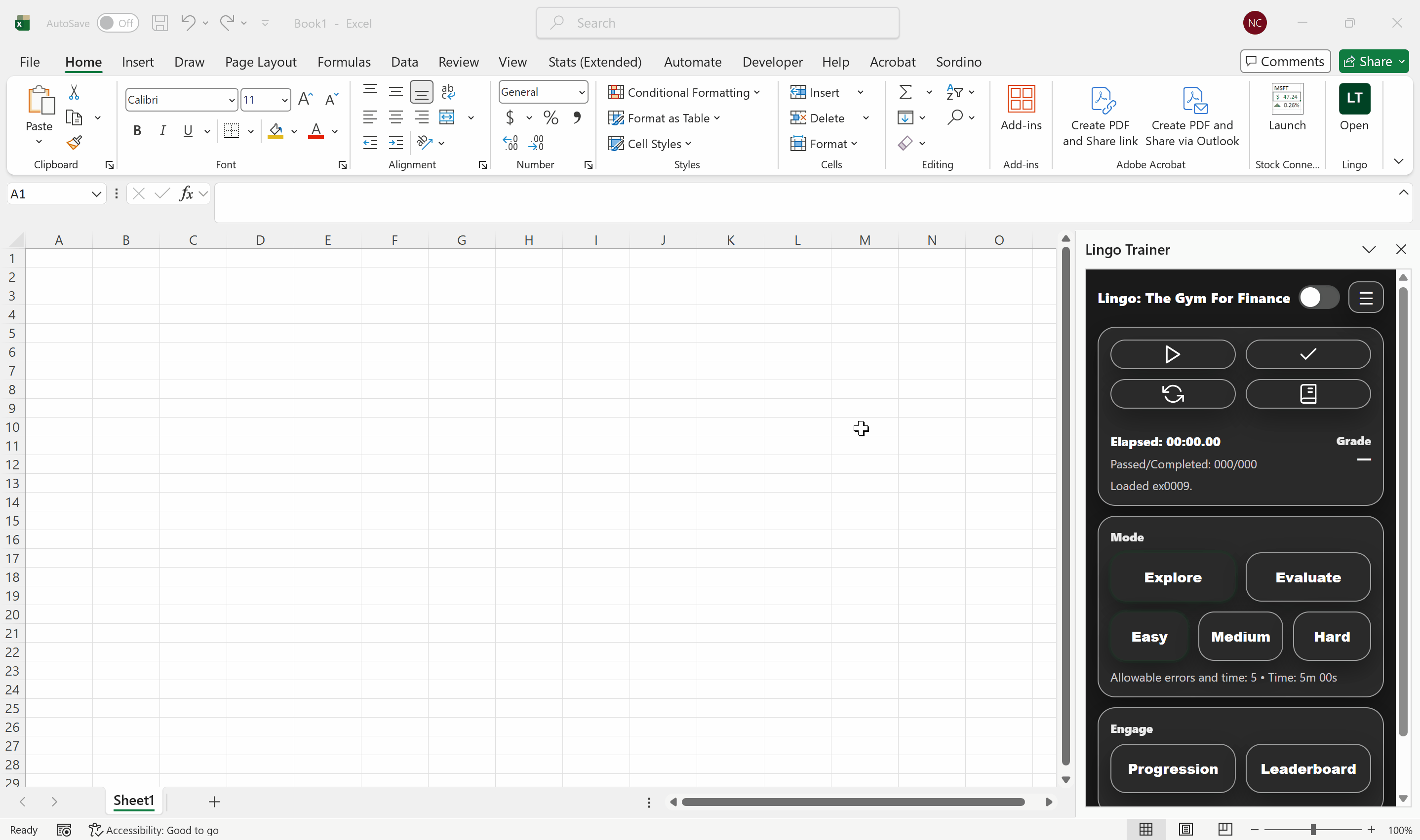Image resolution: width=1420 pixels, height=840 pixels.
Task: Open the font size dropdown
Action: 284,100
